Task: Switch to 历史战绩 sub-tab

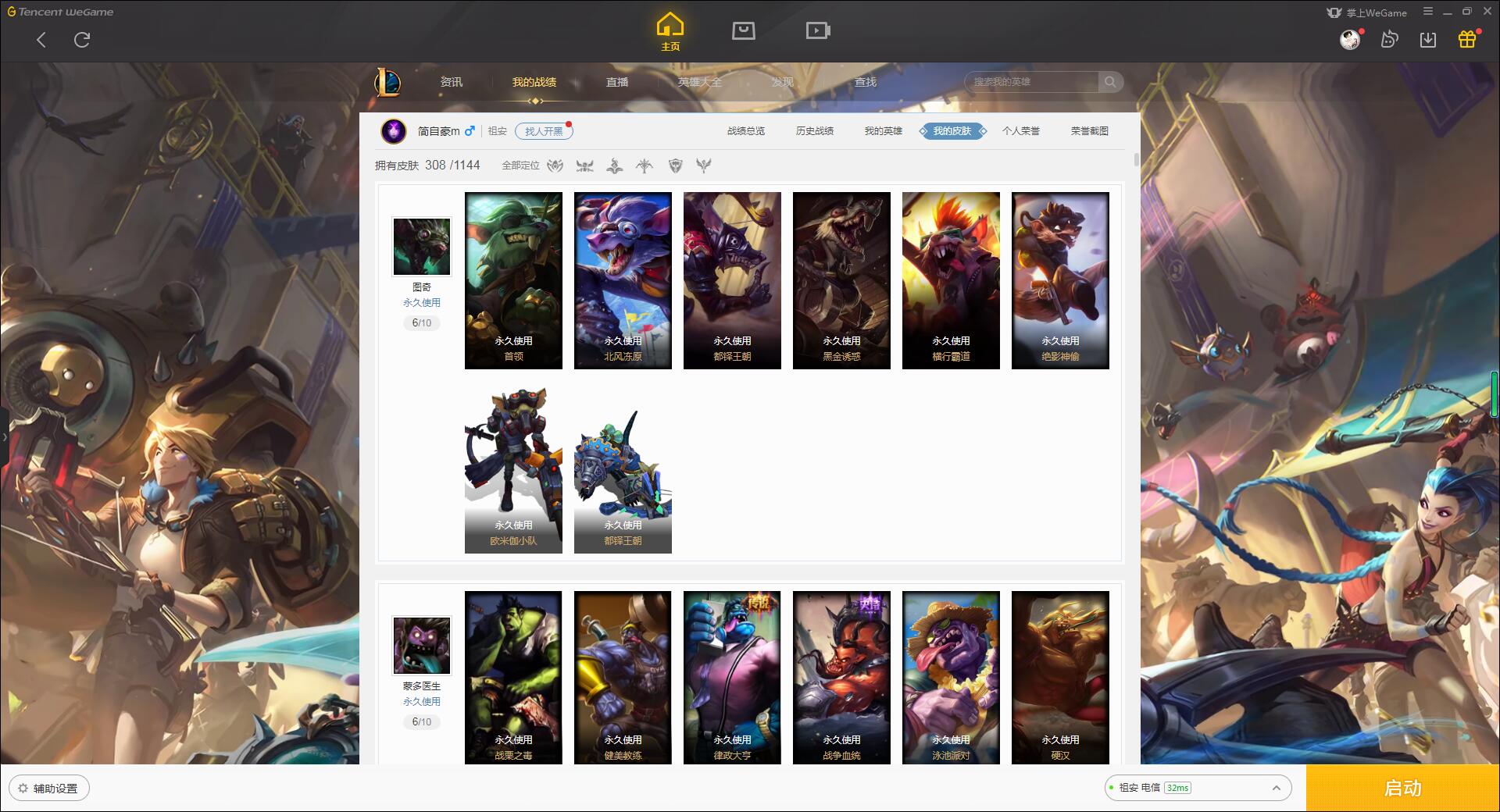Action: [815, 131]
